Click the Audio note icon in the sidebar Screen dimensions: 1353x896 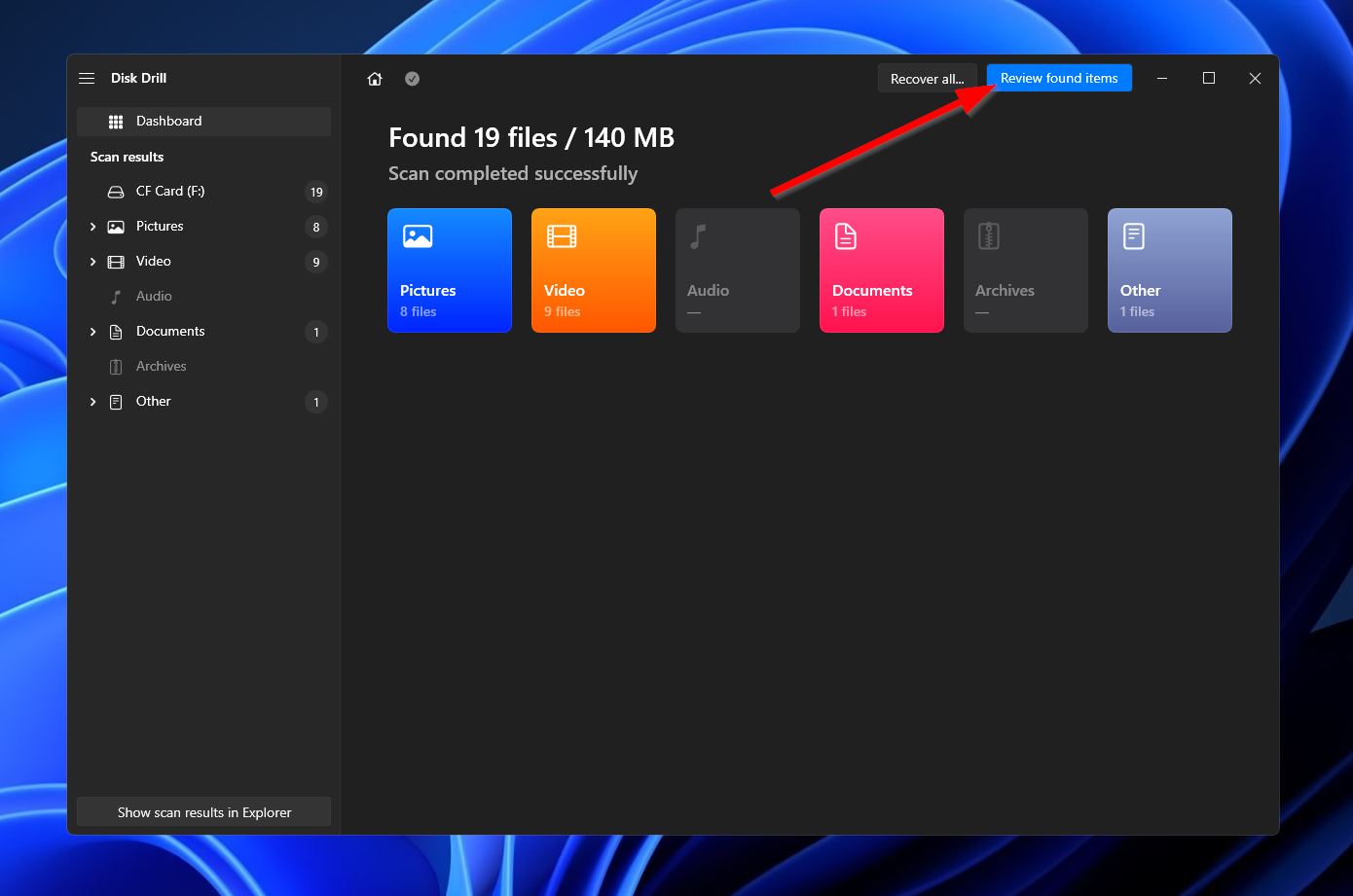pyautogui.click(x=116, y=297)
